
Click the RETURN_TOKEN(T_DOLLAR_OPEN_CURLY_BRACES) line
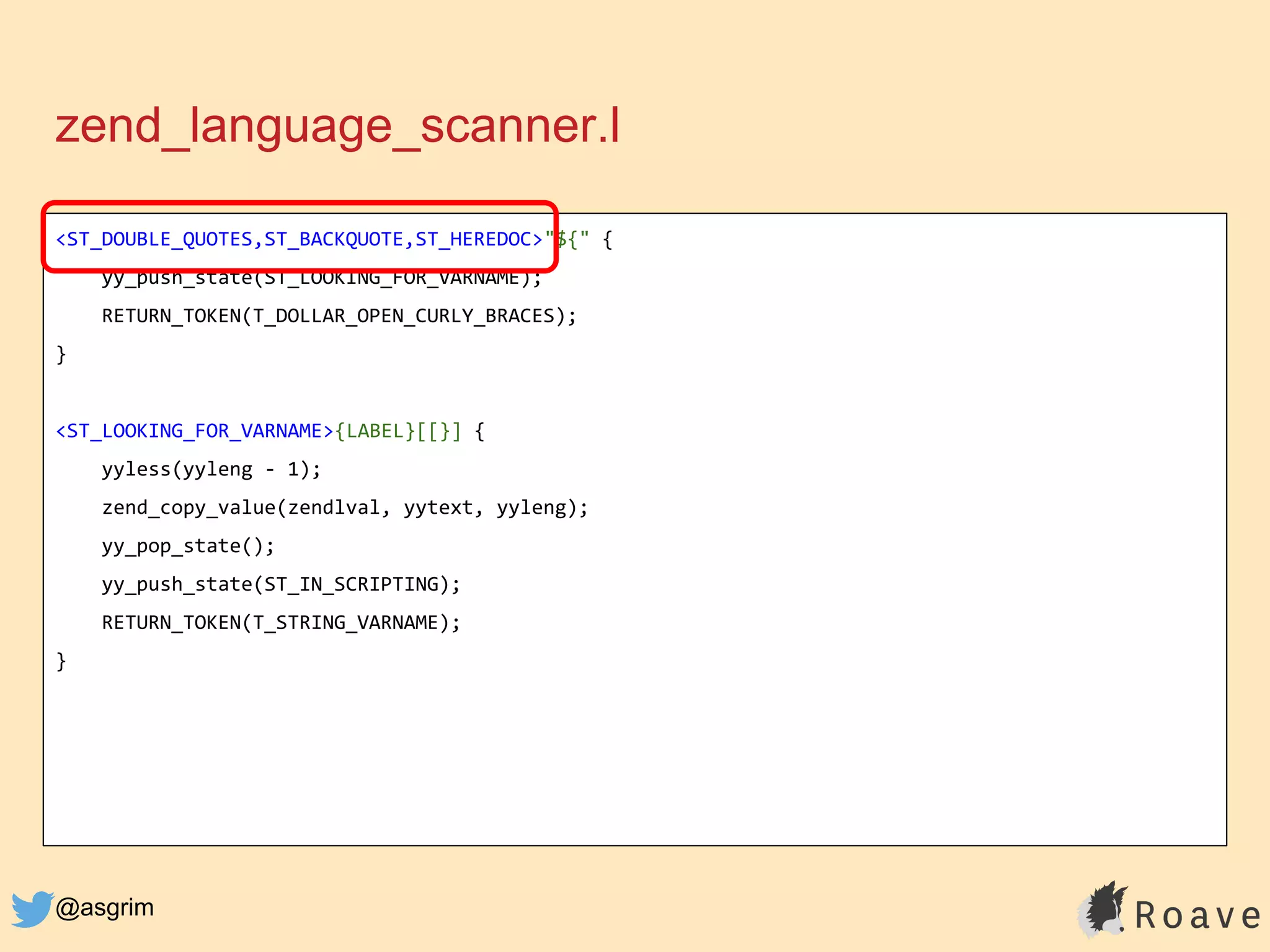(339, 316)
